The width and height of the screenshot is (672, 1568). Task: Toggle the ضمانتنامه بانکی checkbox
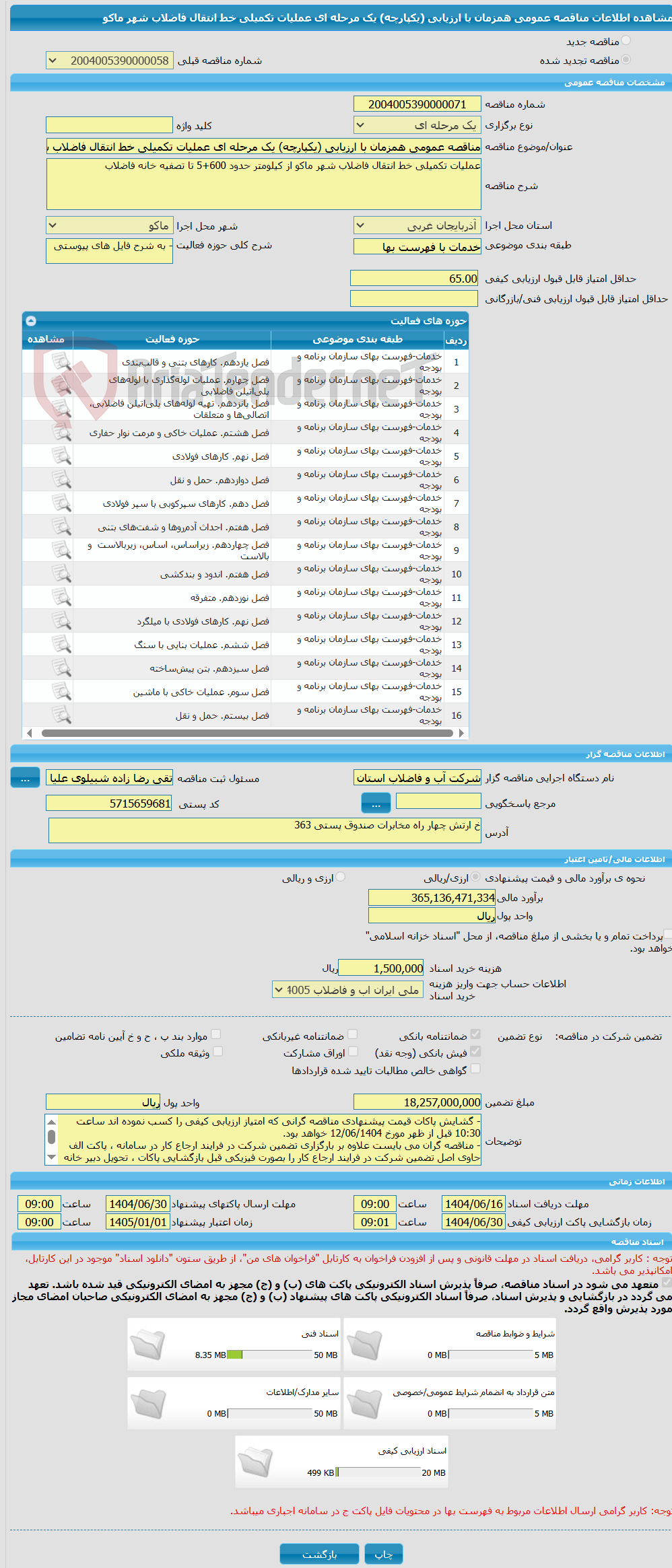pos(475,1034)
